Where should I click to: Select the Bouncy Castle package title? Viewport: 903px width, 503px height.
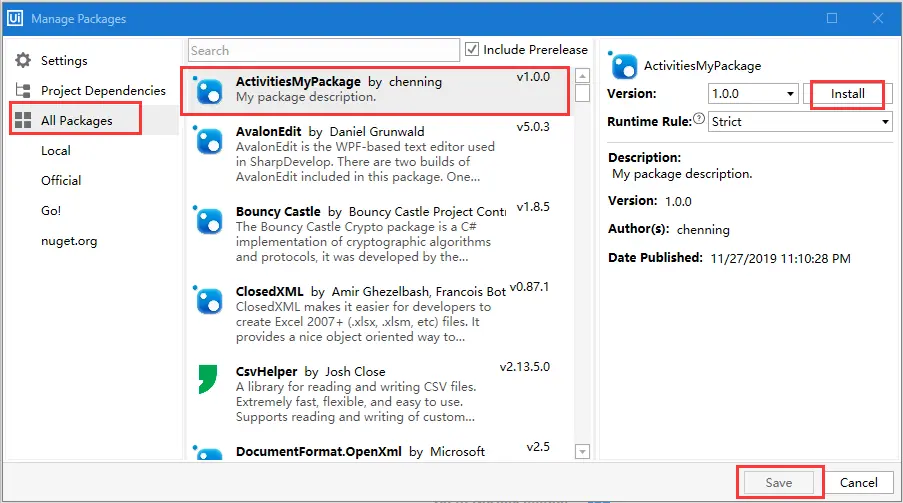(278, 211)
